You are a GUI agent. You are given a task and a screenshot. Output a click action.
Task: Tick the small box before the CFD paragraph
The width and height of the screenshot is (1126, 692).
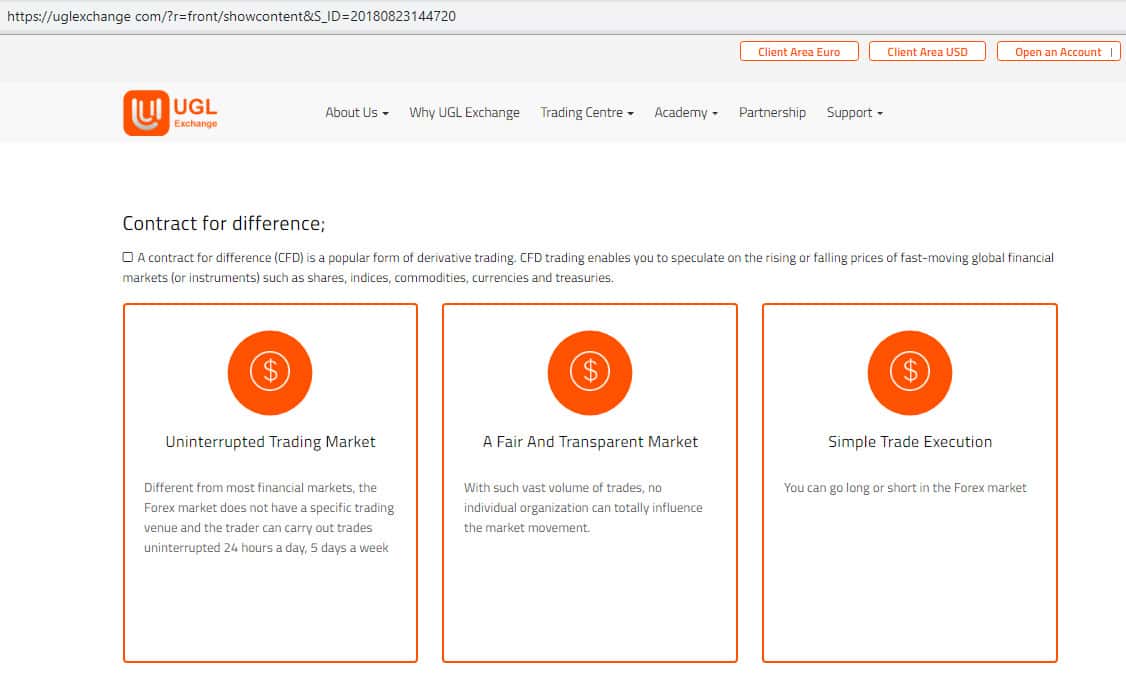[128, 258]
